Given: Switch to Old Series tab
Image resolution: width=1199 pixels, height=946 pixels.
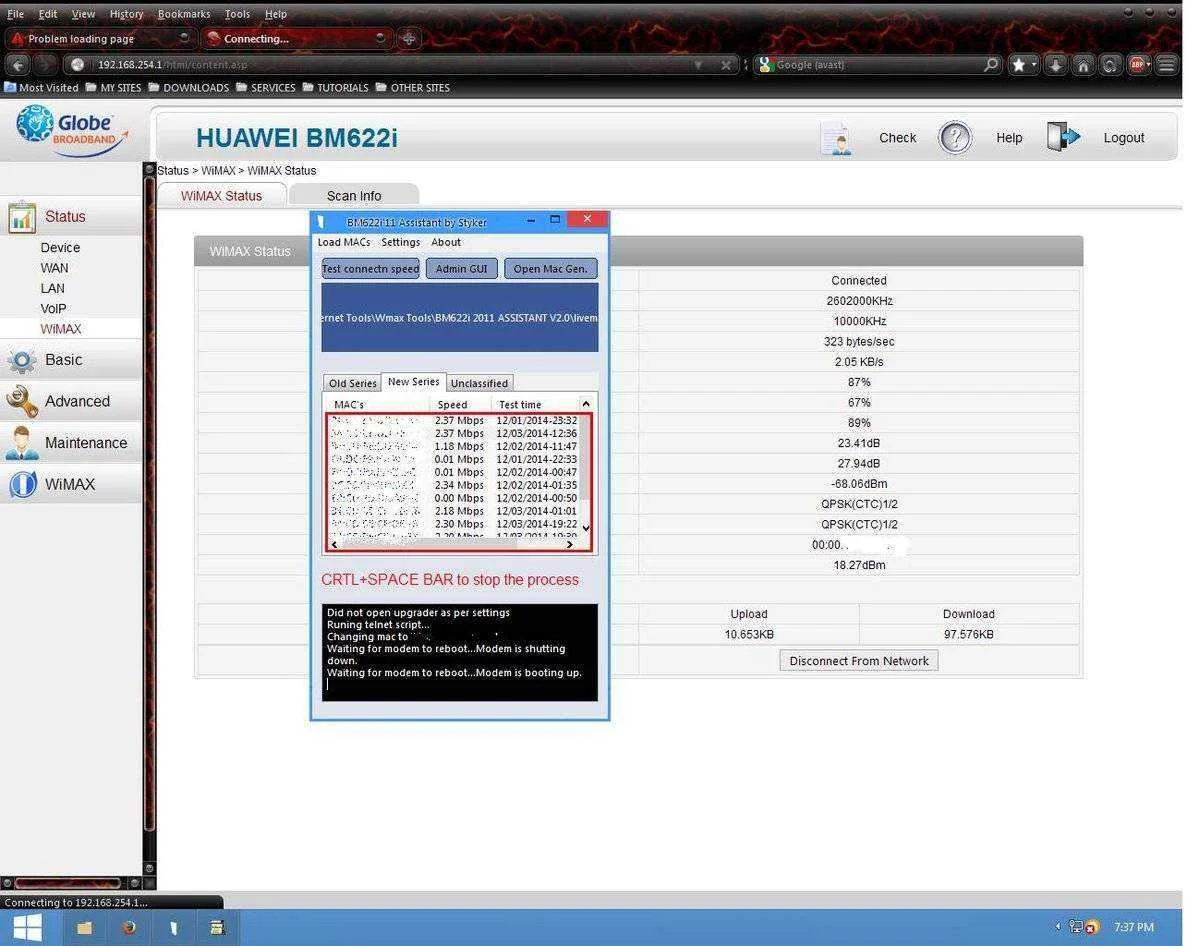Looking at the screenshot, I should 353,383.
